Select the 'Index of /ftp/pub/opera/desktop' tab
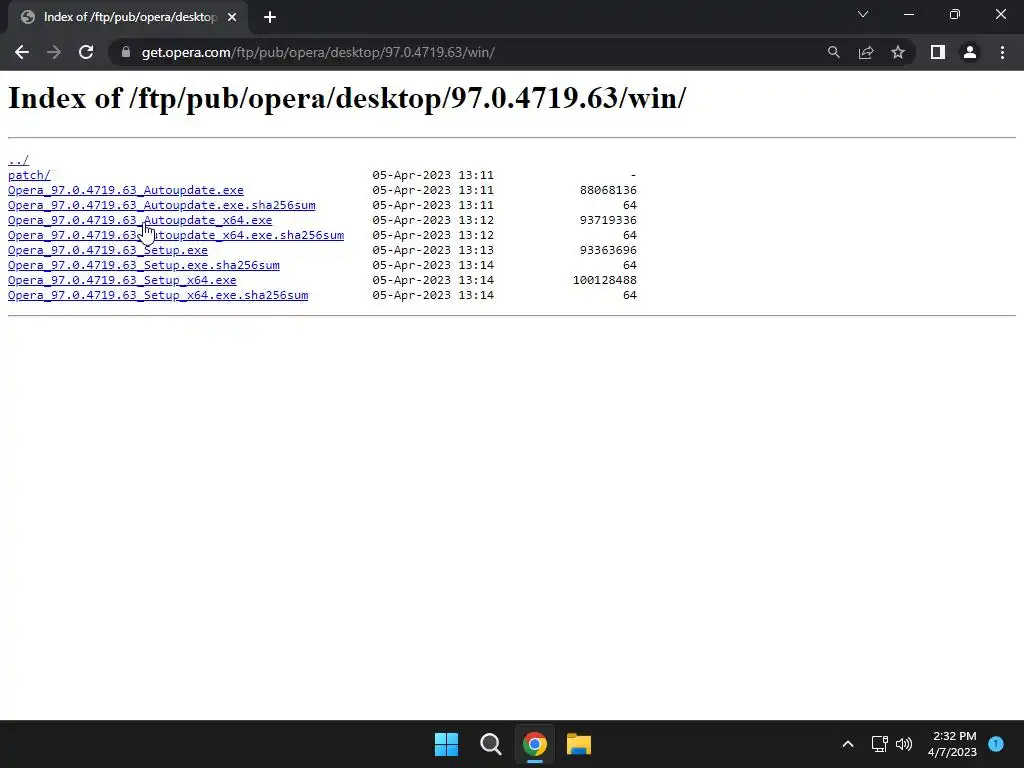Image resolution: width=1024 pixels, height=768 pixels. coord(129,17)
